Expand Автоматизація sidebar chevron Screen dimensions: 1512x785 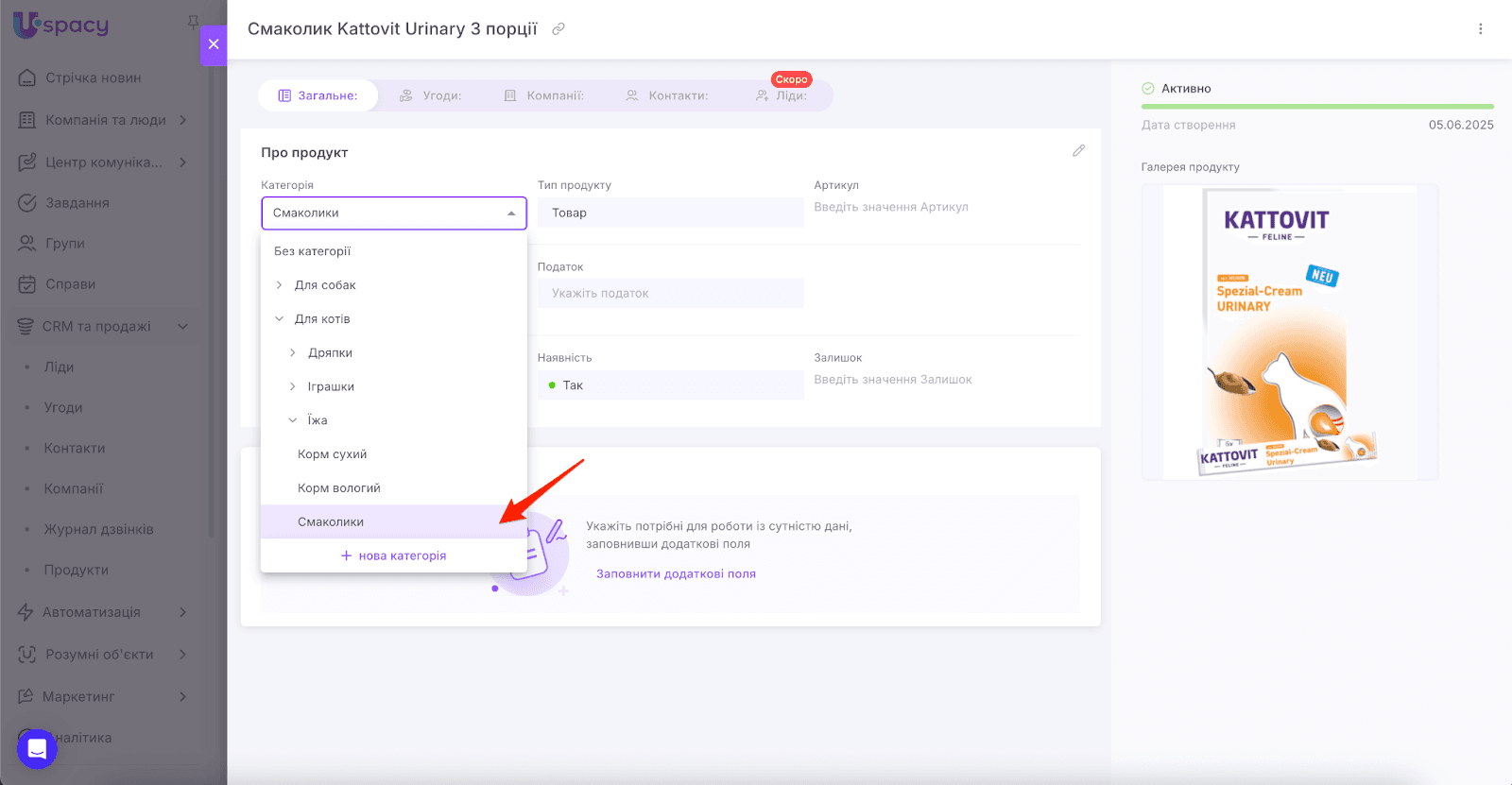(182, 612)
